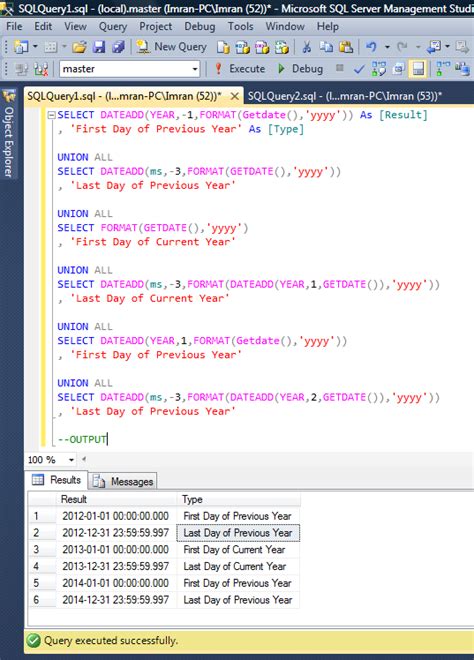Click the Paste icon

click(346, 47)
